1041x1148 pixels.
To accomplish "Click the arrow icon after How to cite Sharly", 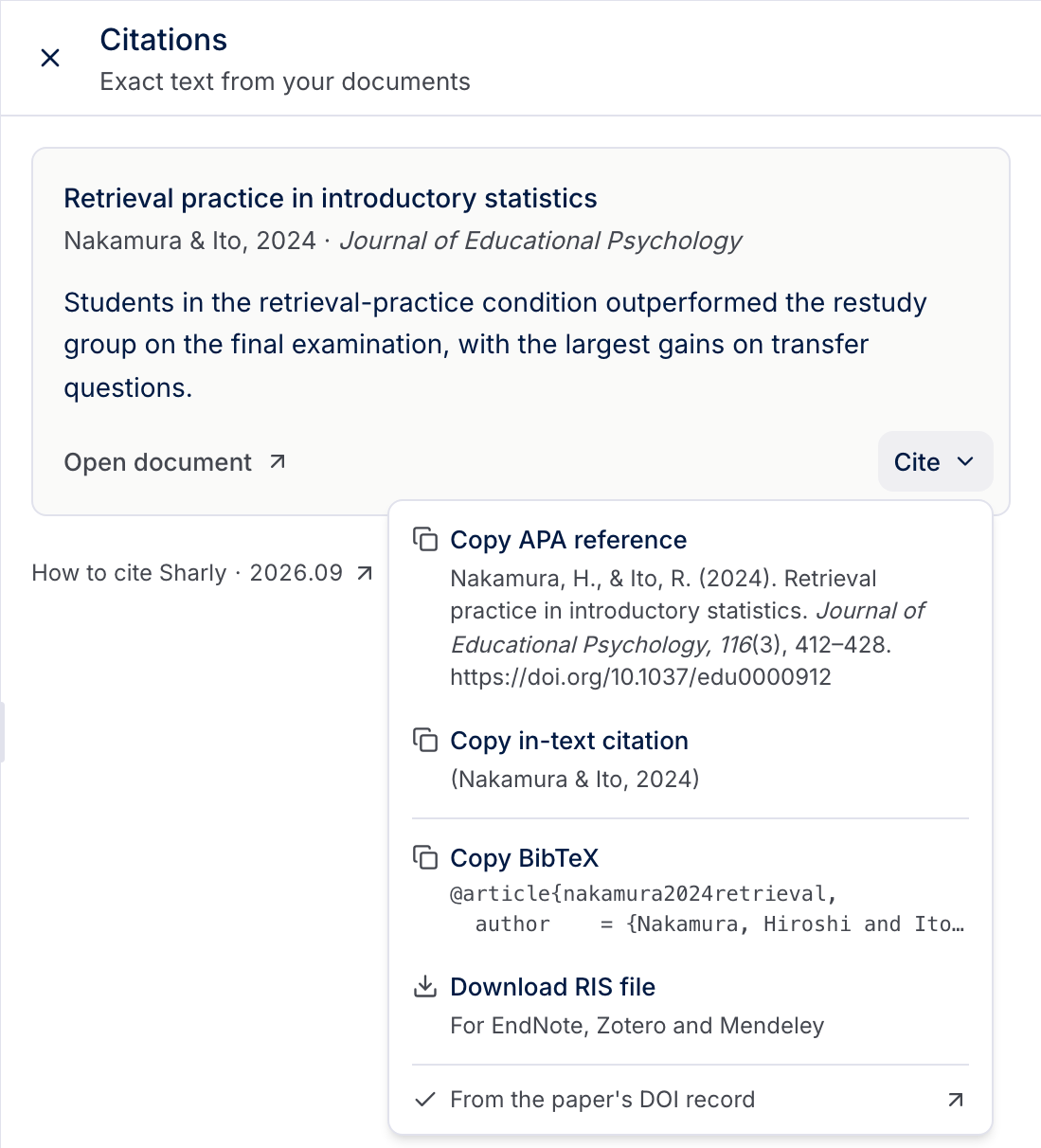I will (365, 573).
